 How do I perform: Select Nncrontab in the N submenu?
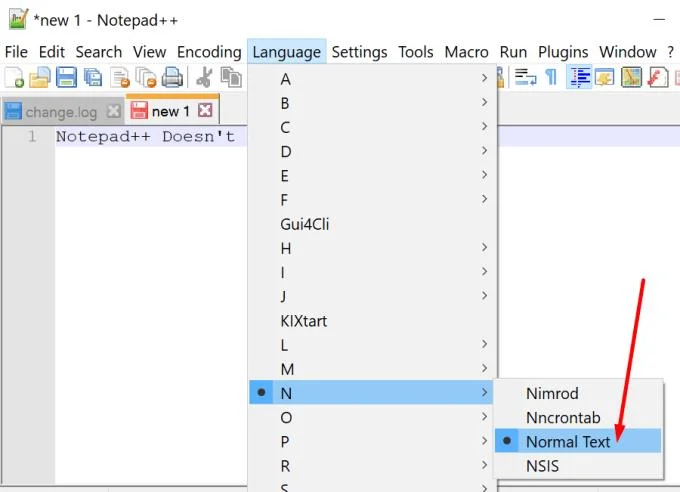pos(579,417)
